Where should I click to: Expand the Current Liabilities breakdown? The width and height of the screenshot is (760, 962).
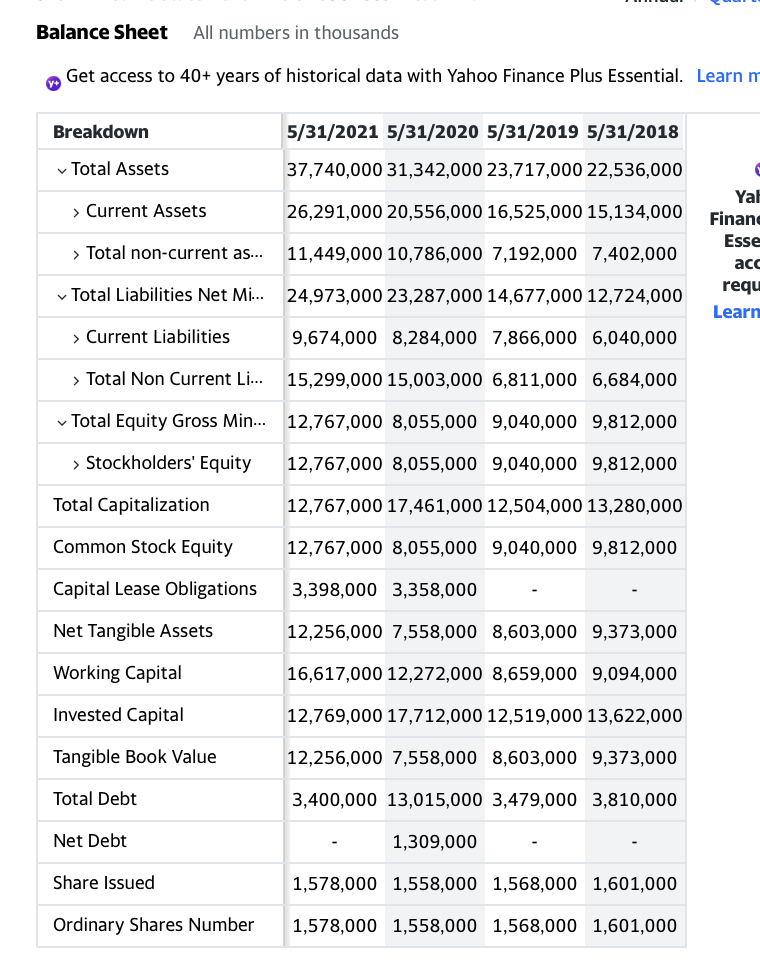(78, 337)
